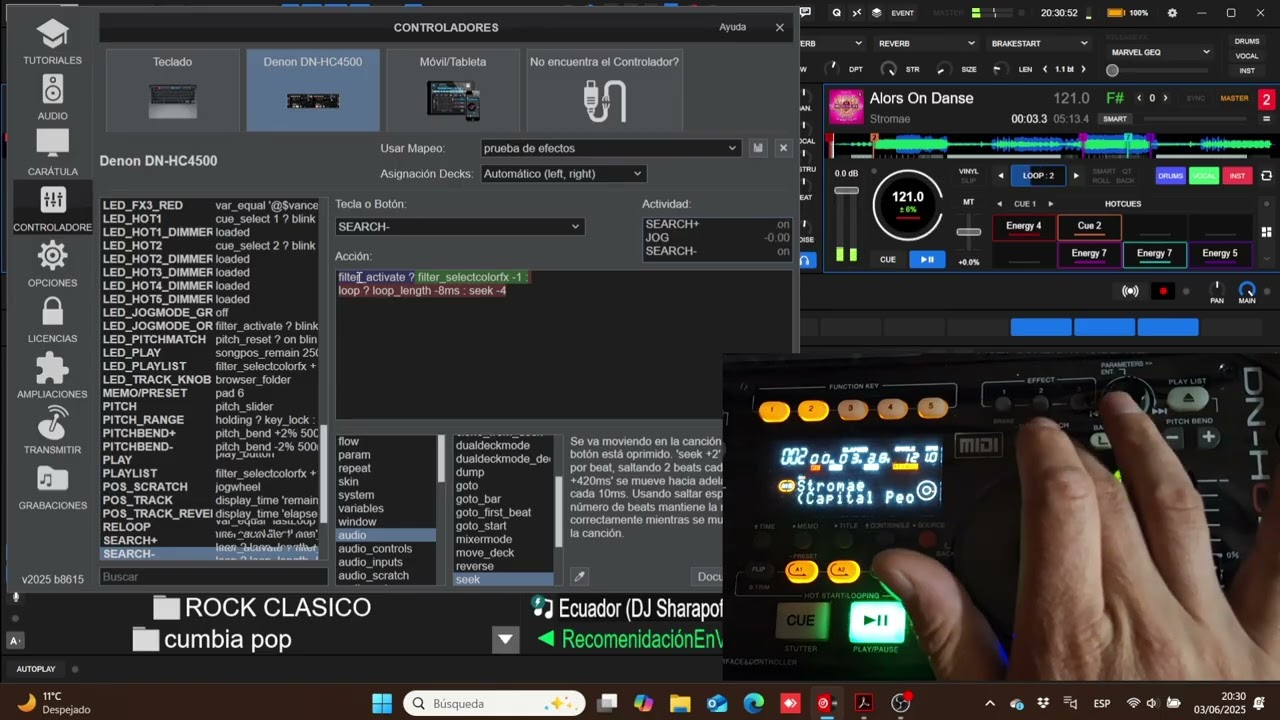Viewport: 1280px width, 720px height.
Task: Save the mapping with the floppy disk icon
Action: coord(758,148)
